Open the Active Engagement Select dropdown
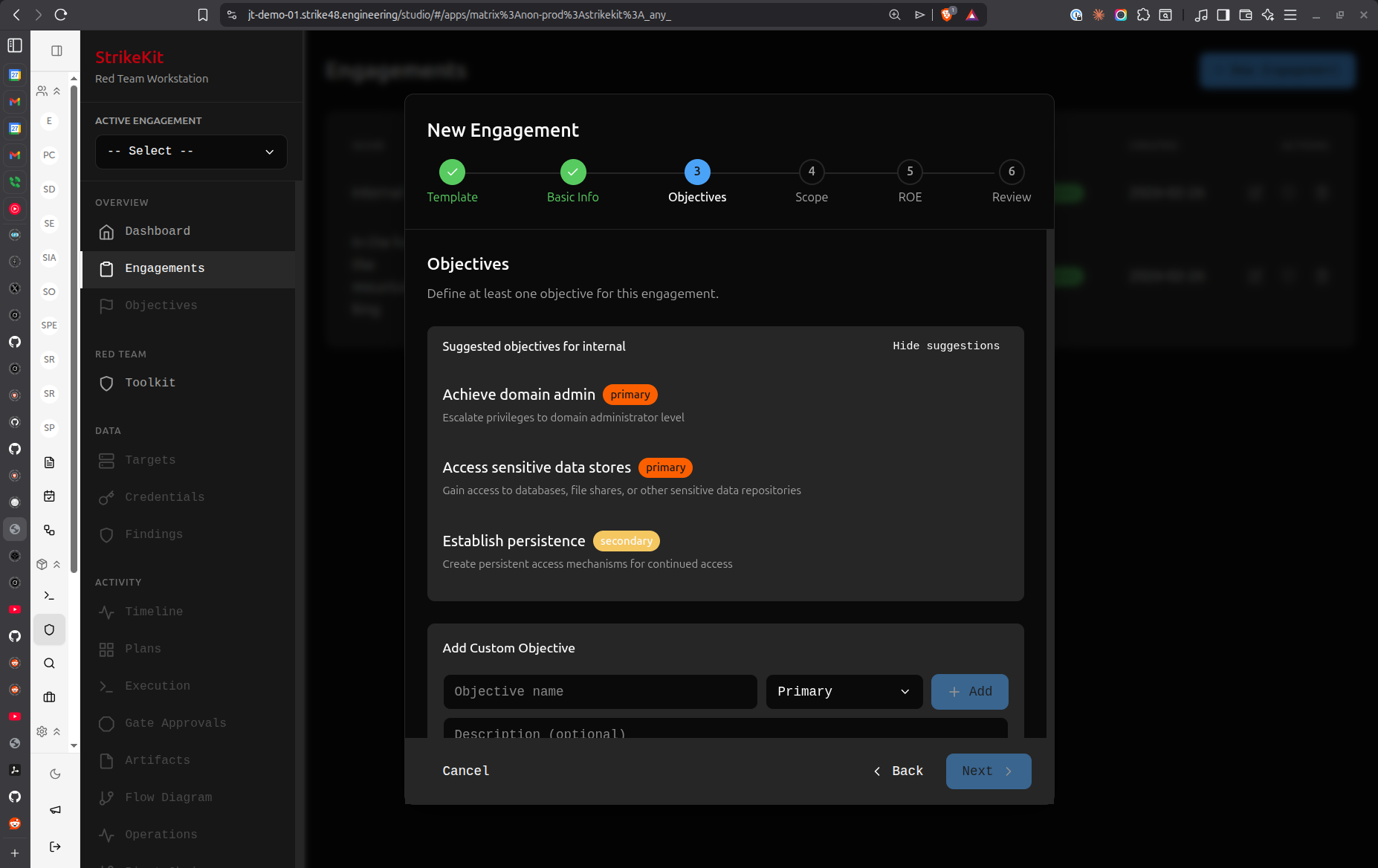This screenshot has height=868, width=1378. [191, 152]
